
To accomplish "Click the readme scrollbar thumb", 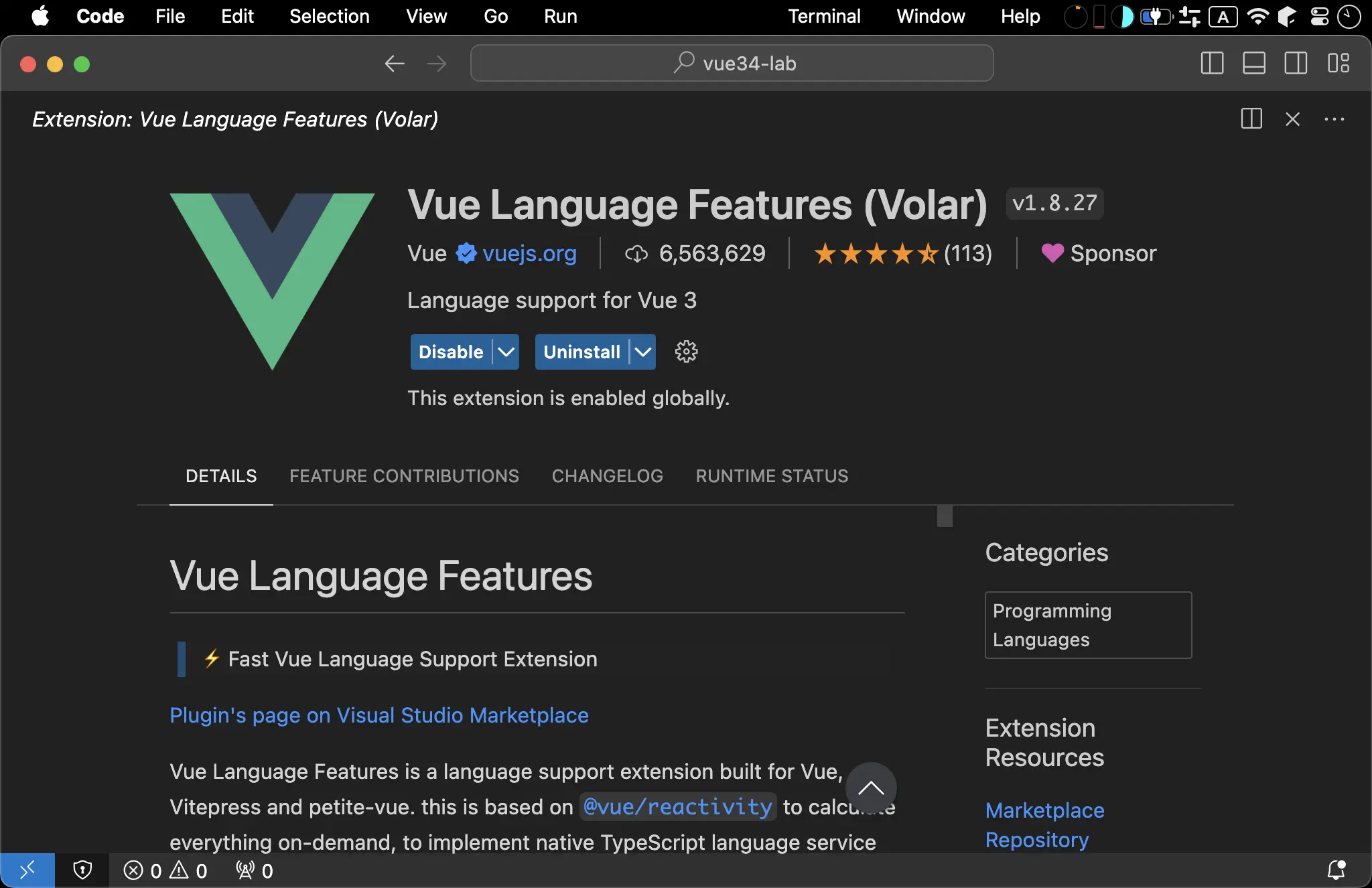I will [x=945, y=516].
